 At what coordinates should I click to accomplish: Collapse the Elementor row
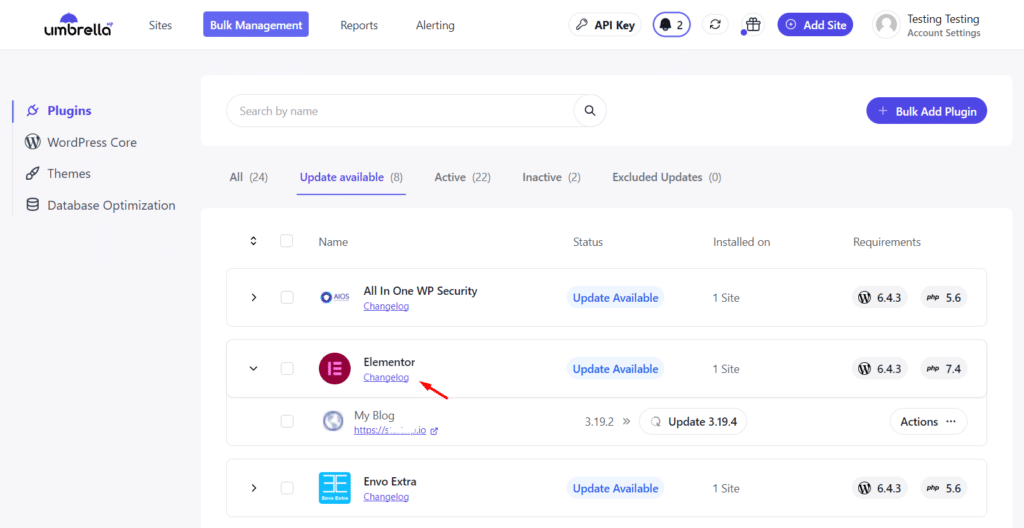[x=254, y=369]
